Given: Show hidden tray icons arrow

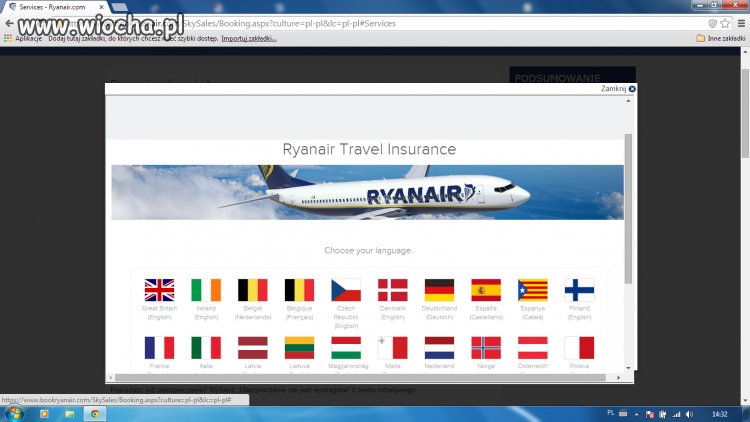Looking at the screenshot, I should (636, 414).
